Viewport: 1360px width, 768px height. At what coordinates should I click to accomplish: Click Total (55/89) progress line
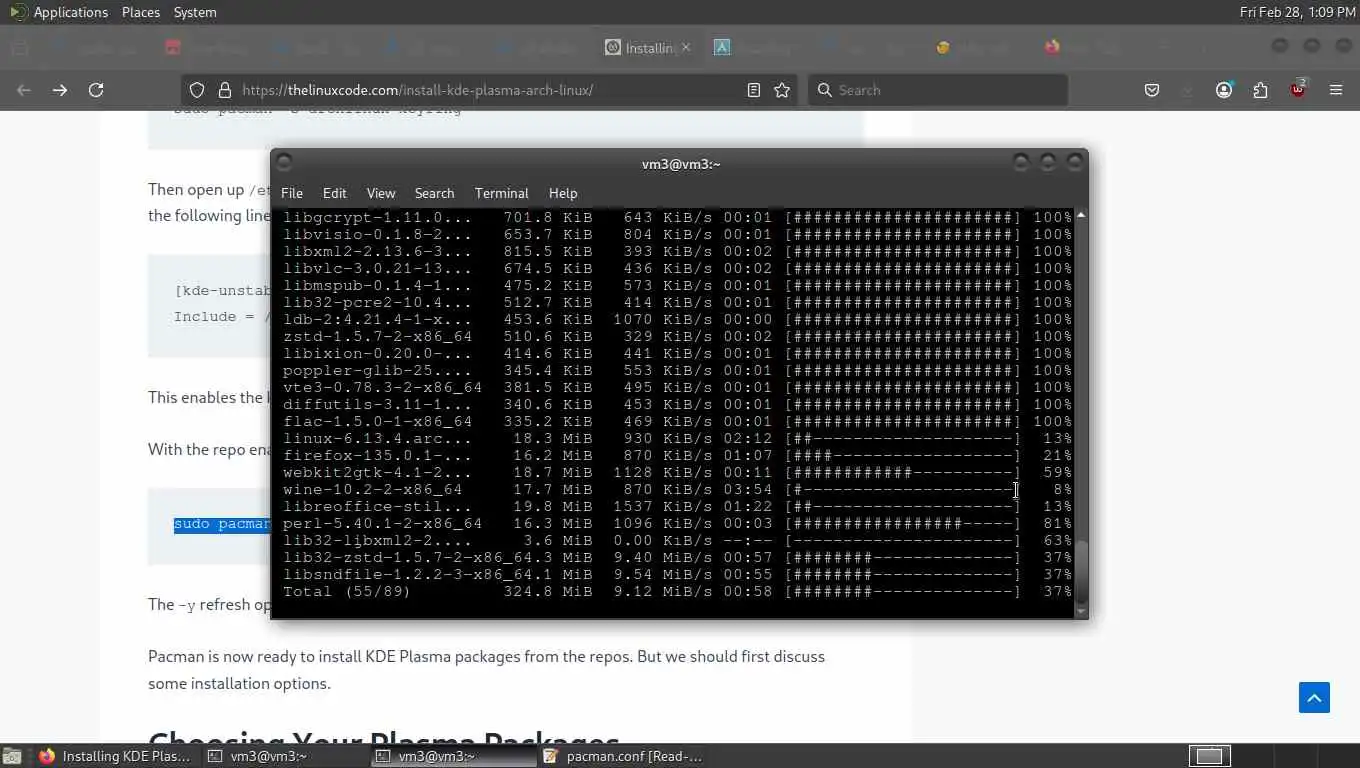pyautogui.click(x=677, y=591)
